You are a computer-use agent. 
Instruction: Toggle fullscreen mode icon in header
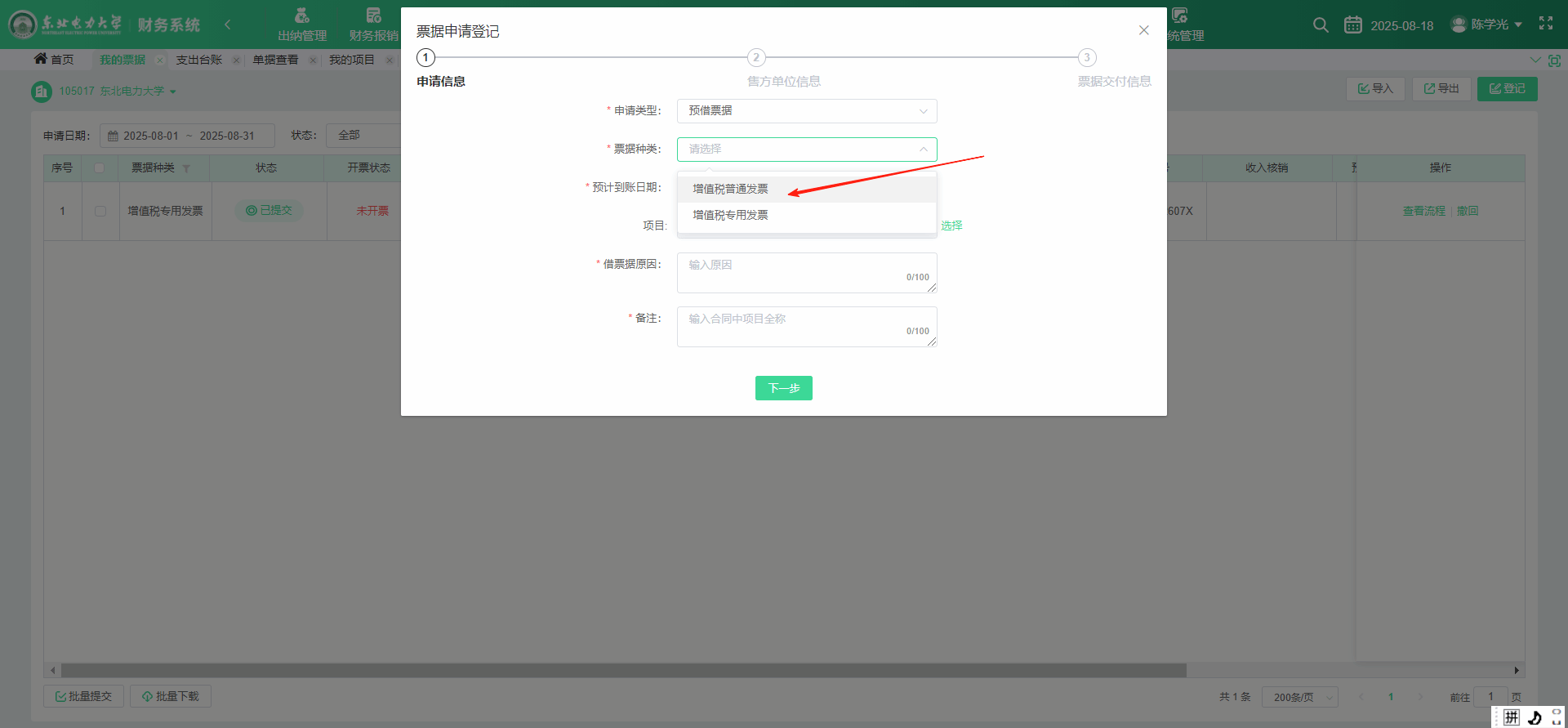[x=1545, y=24]
